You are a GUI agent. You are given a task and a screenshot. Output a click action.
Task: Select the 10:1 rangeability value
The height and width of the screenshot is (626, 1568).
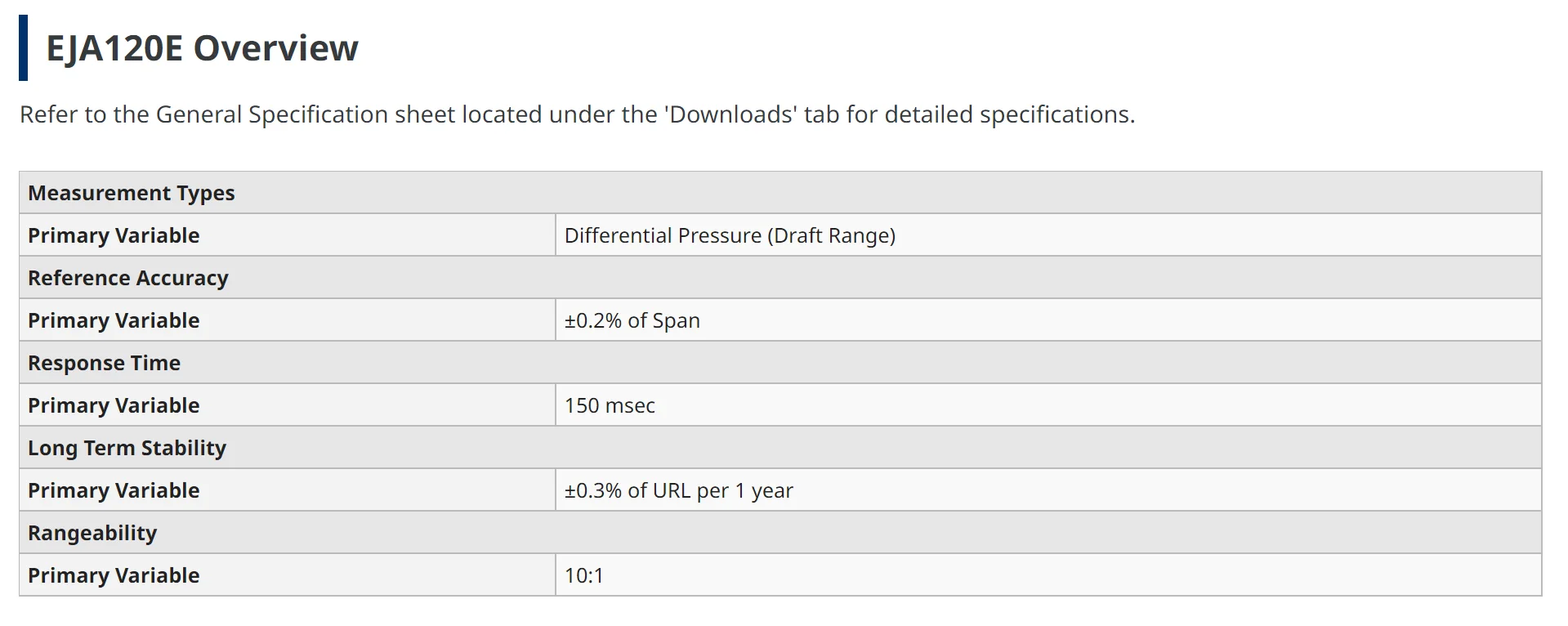(583, 575)
